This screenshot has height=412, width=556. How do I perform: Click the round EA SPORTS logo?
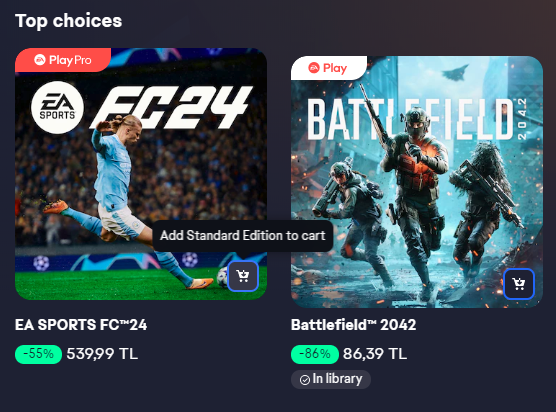[57, 107]
